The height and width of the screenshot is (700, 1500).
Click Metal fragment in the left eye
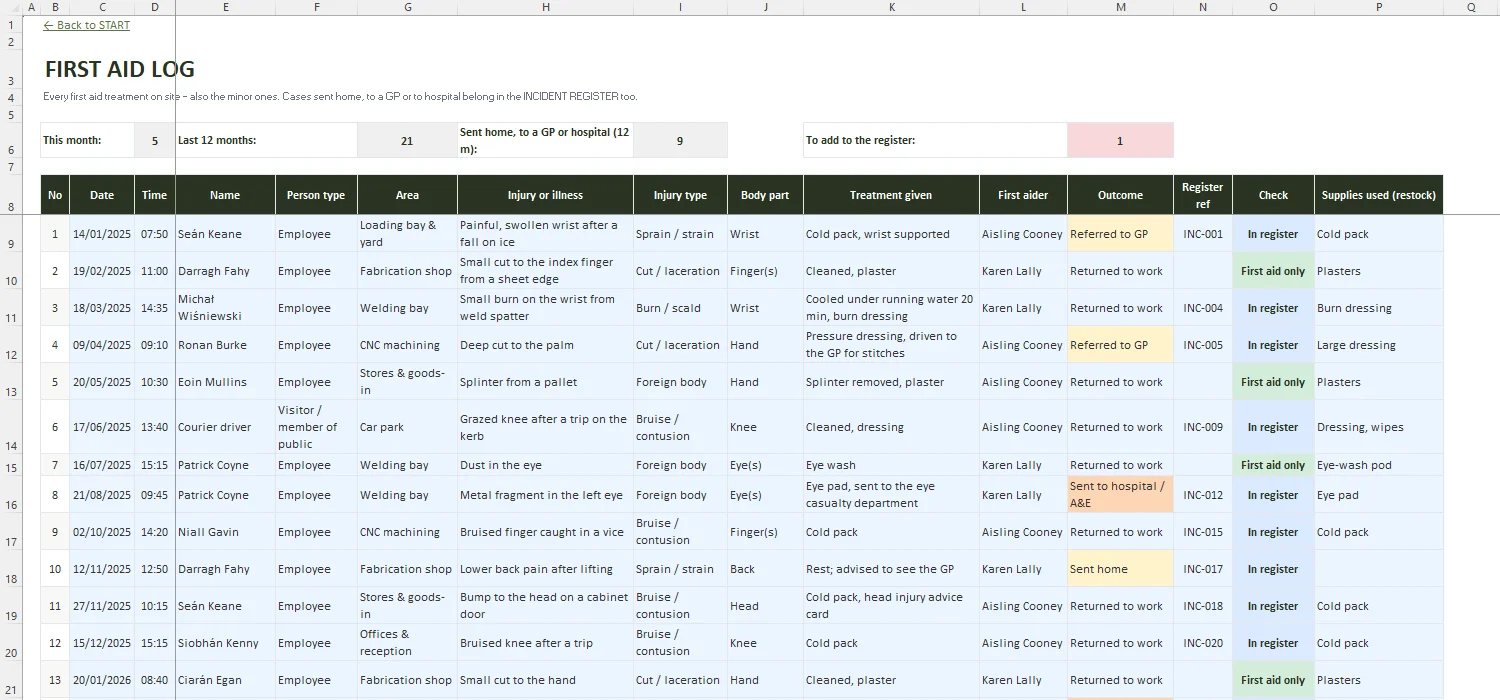click(x=545, y=495)
